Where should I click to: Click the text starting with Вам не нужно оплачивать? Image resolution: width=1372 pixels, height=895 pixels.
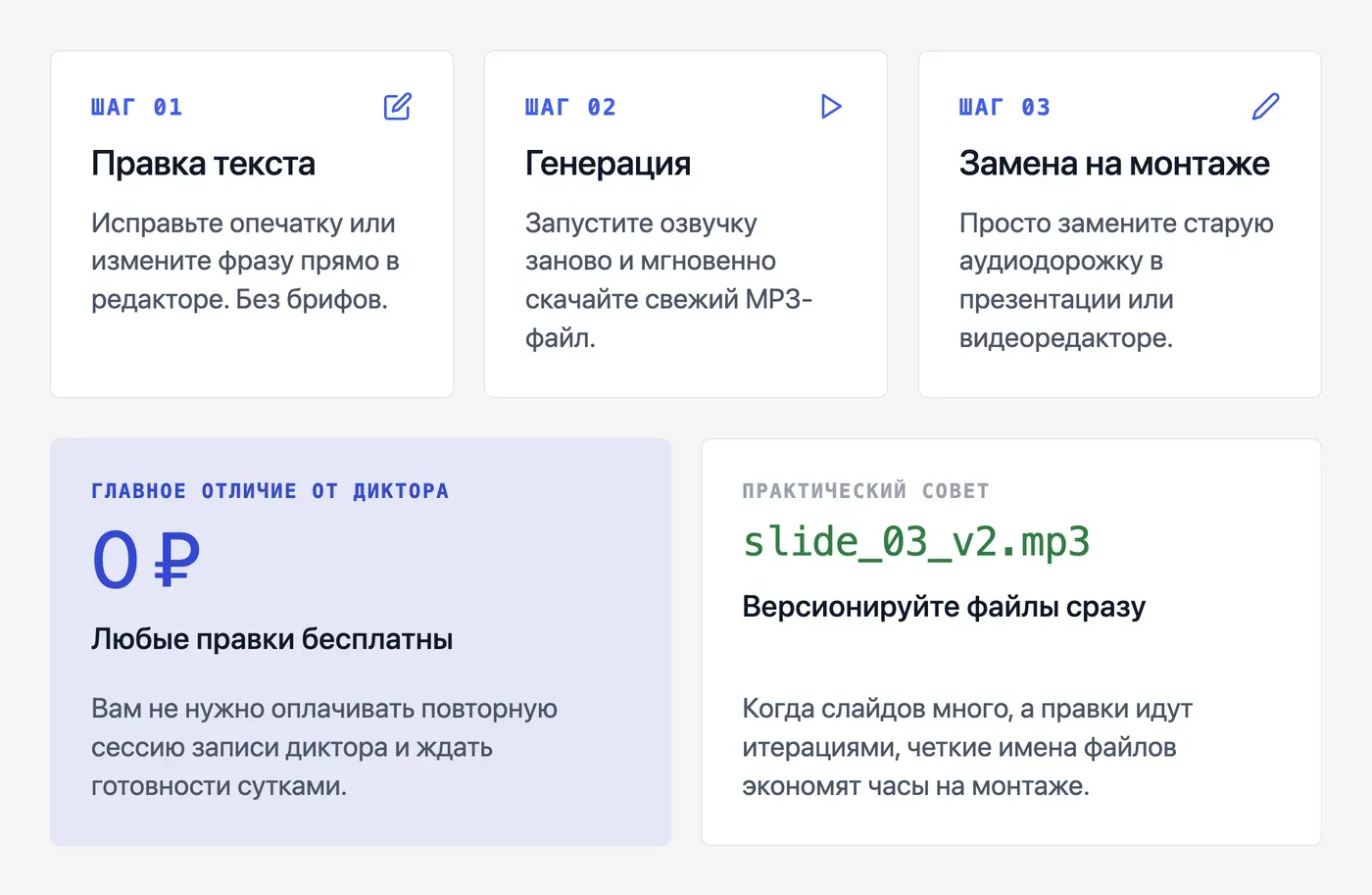(324, 747)
